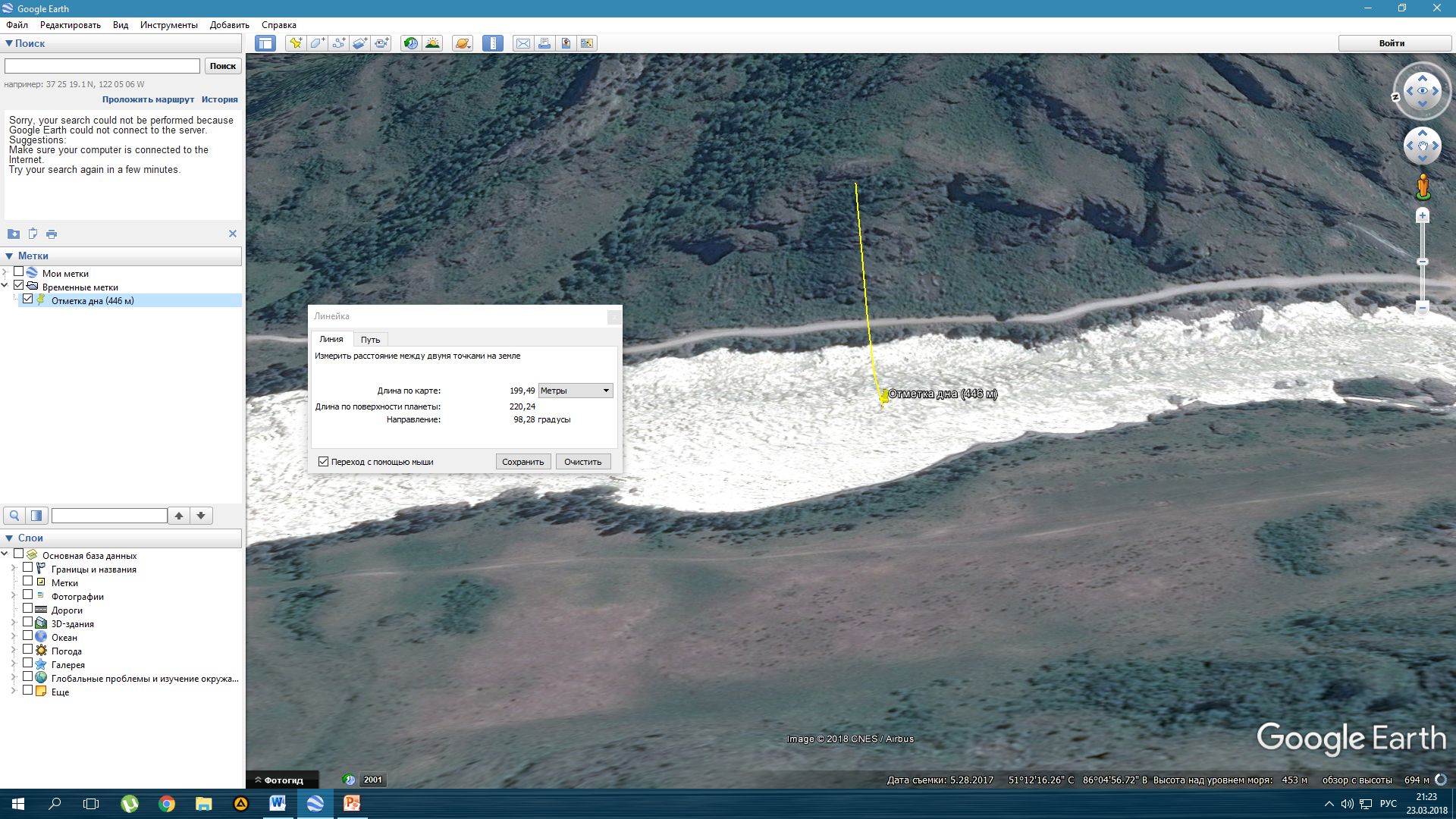This screenshot has height=819, width=1456.
Task: Add a polygon from the toolbar
Action: pos(317,43)
